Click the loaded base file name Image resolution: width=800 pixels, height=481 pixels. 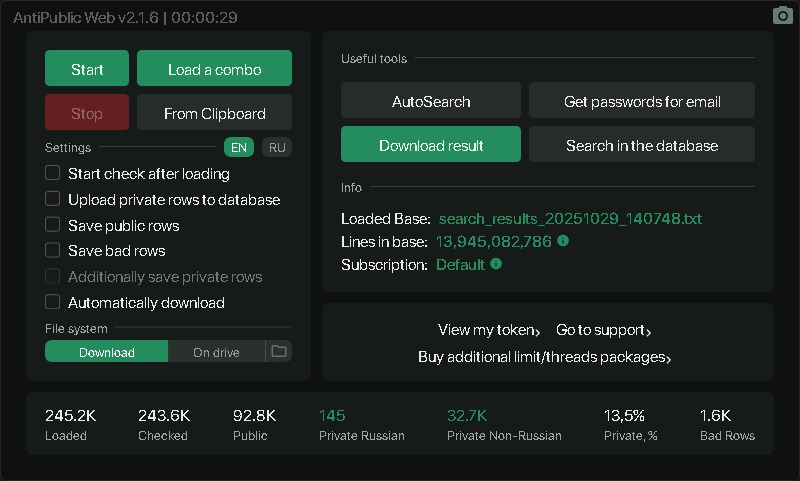(x=570, y=218)
